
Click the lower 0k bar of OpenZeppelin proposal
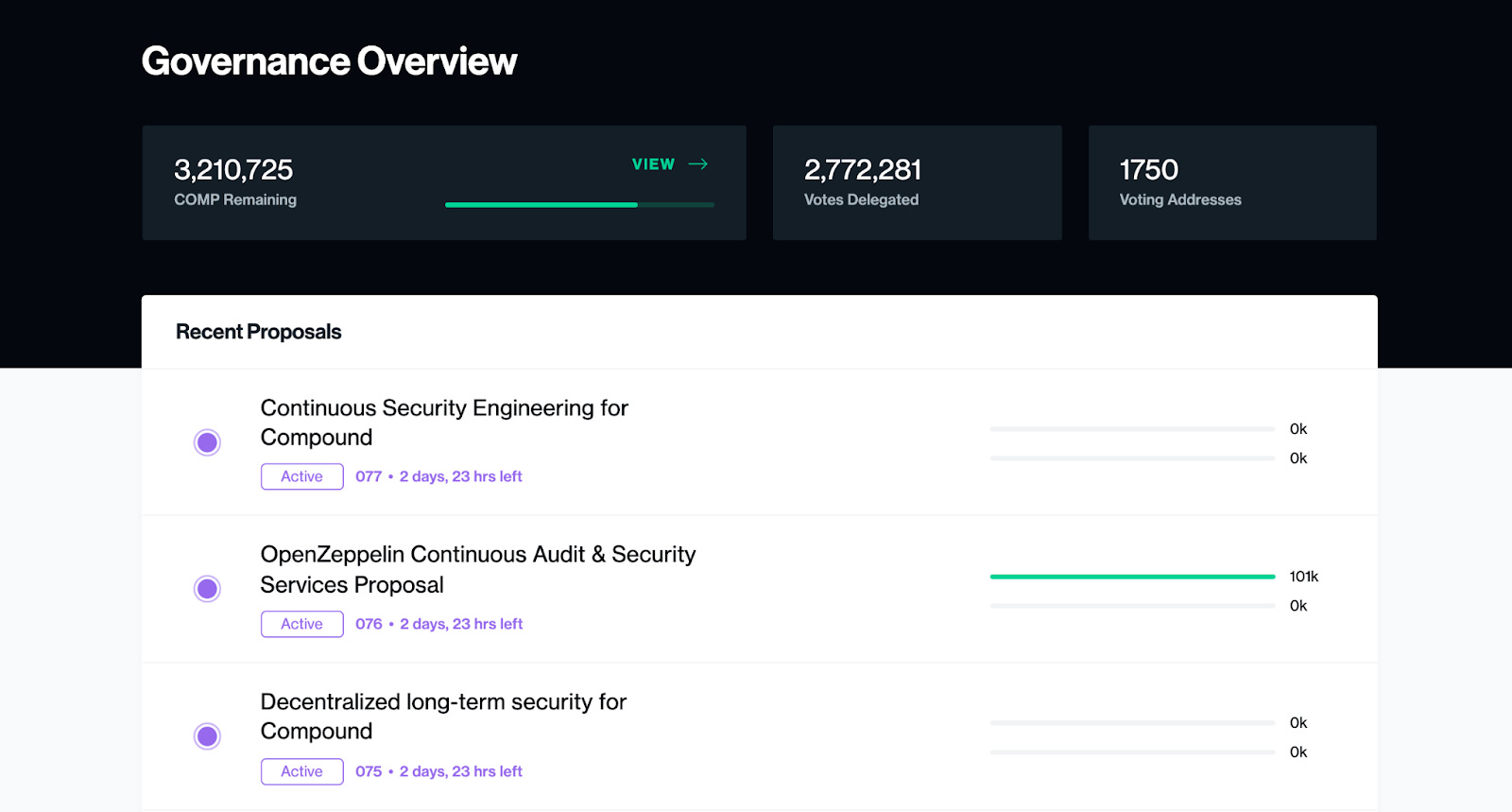tap(1133, 606)
